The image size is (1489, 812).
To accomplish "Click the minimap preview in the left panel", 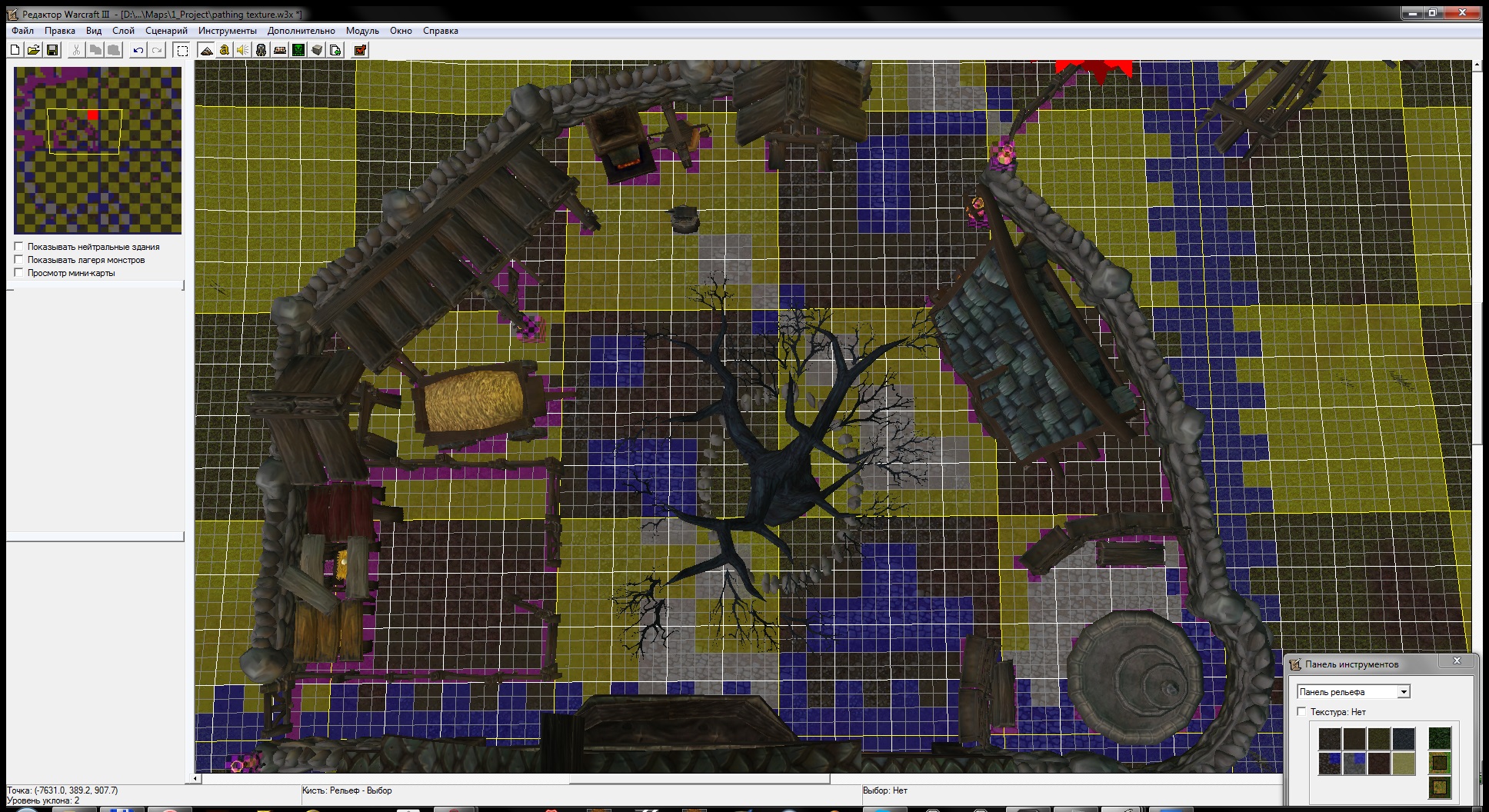I will (x=98, y=150).
